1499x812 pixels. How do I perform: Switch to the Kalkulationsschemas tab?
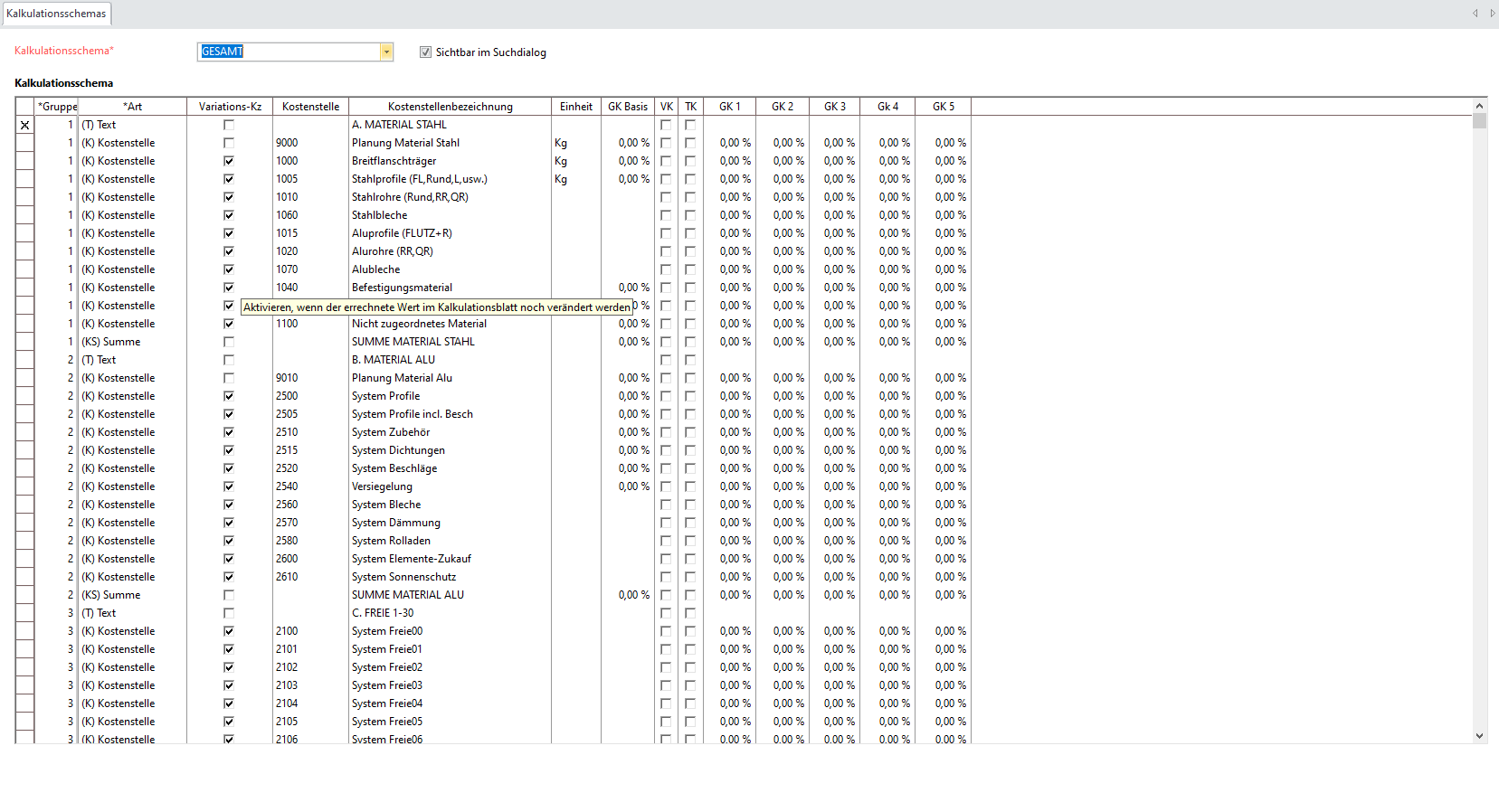56,14
